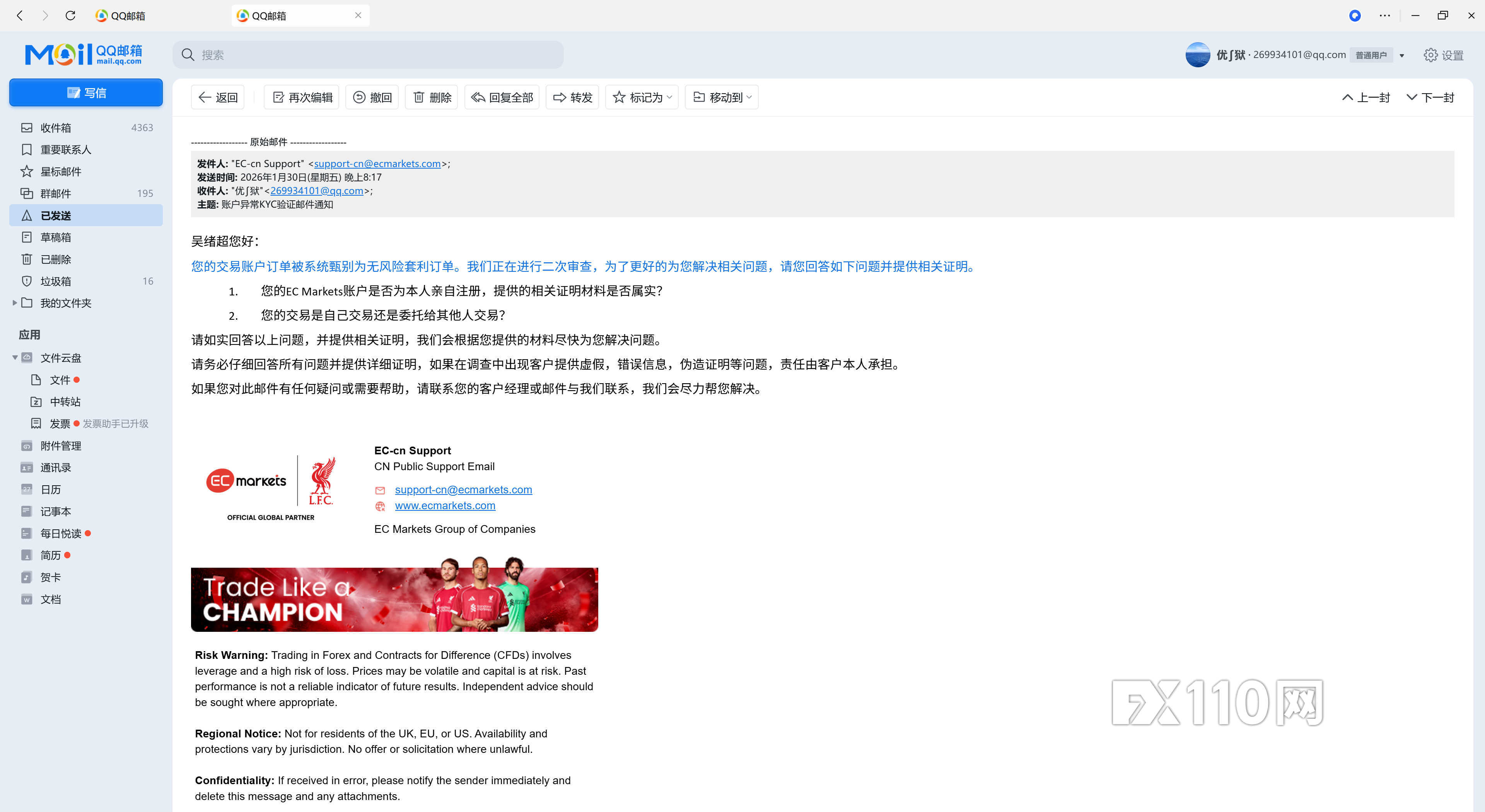Viewport: 1485px width, 812px height.
Task: Switch to the first QQ邮箱 tab
Action: pyautogui.click(x=120, y=15)
